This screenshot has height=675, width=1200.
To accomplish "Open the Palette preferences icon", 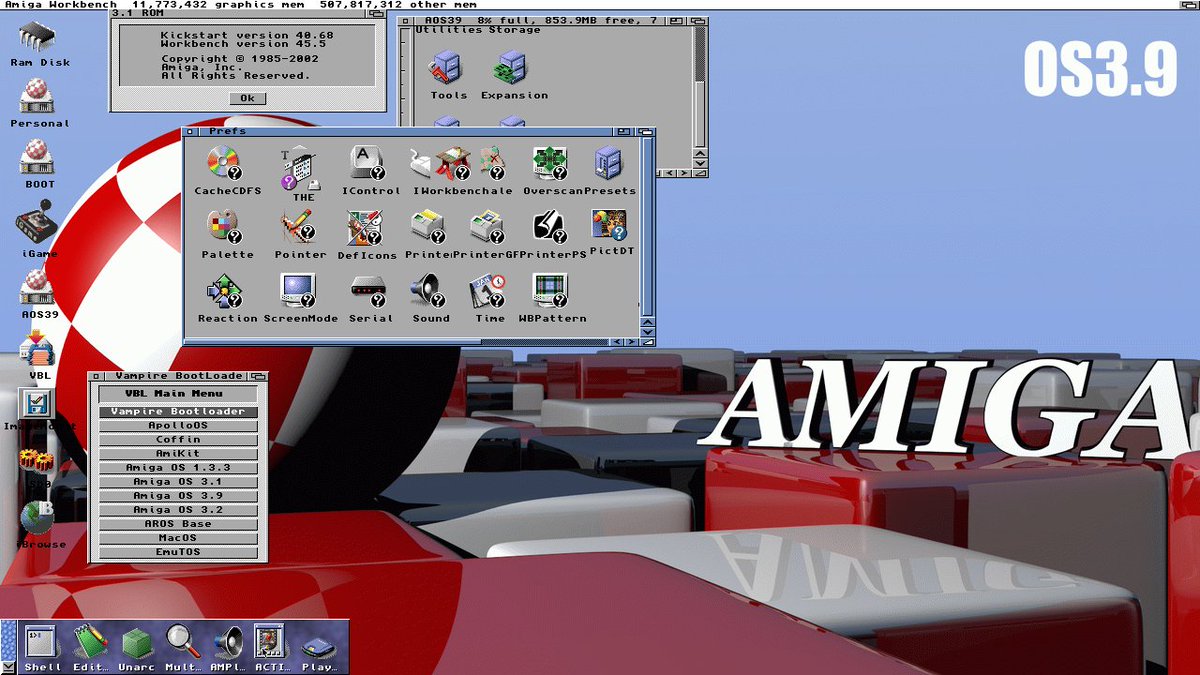I will coord(225,227).
